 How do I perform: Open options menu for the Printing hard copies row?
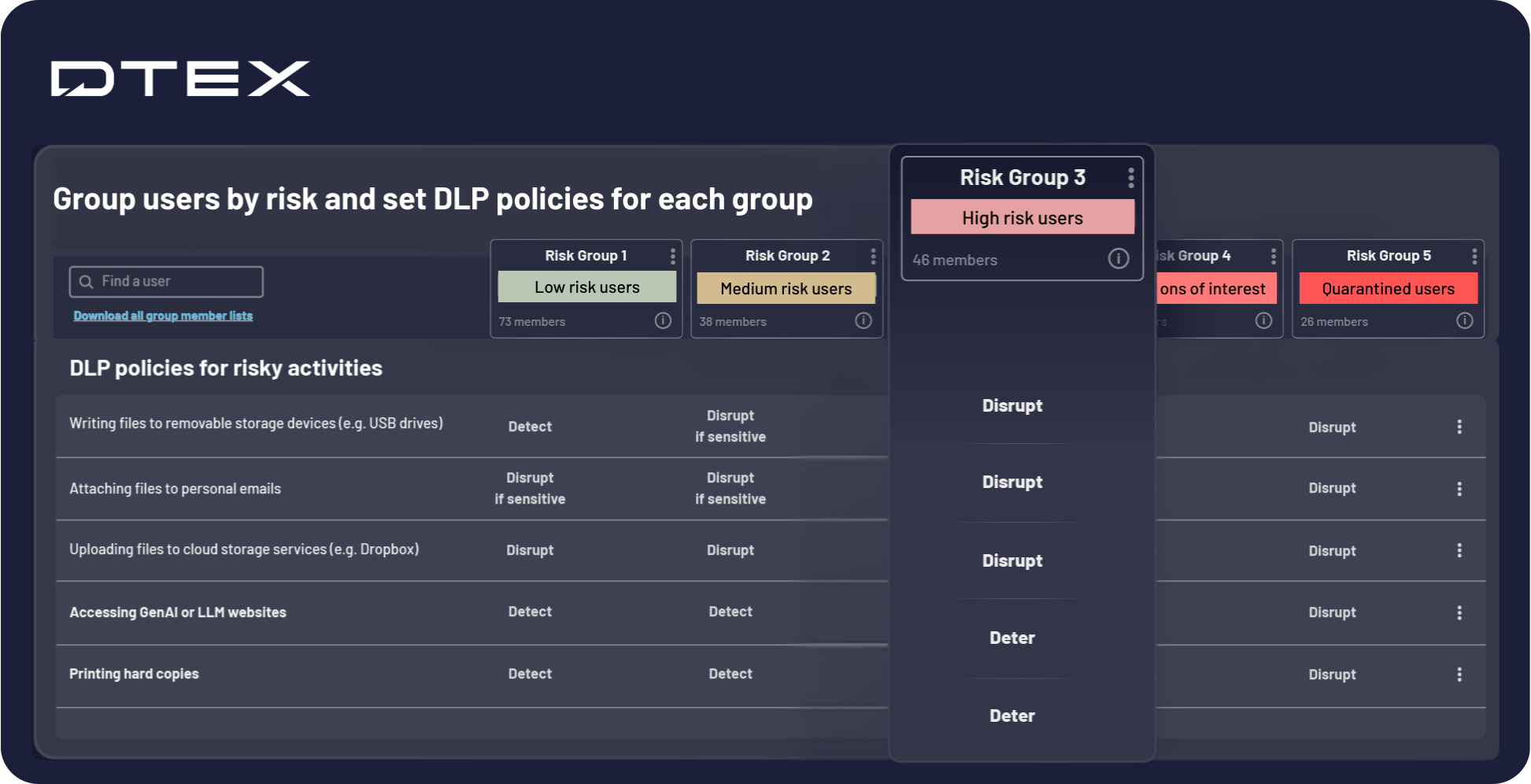click(1459, 674)
